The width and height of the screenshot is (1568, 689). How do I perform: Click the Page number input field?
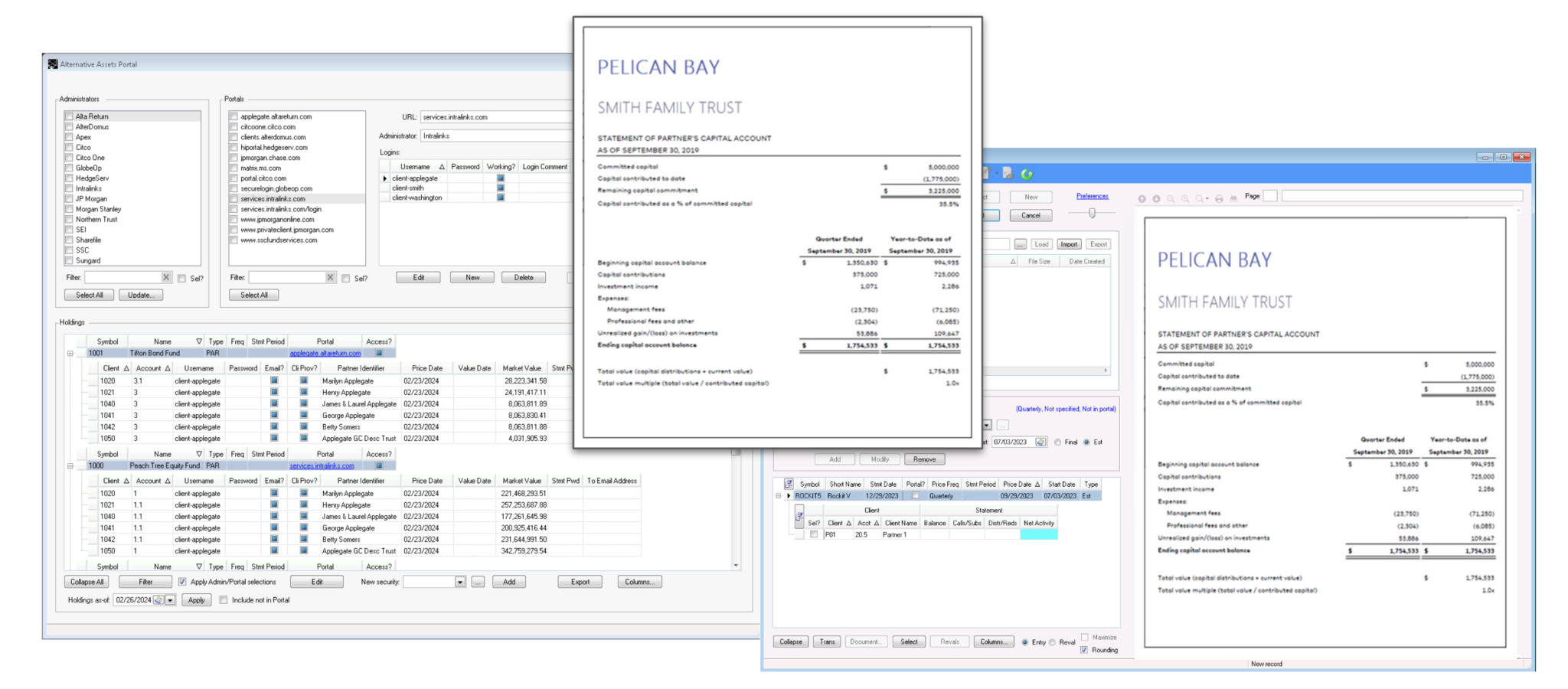point(1270,196)
